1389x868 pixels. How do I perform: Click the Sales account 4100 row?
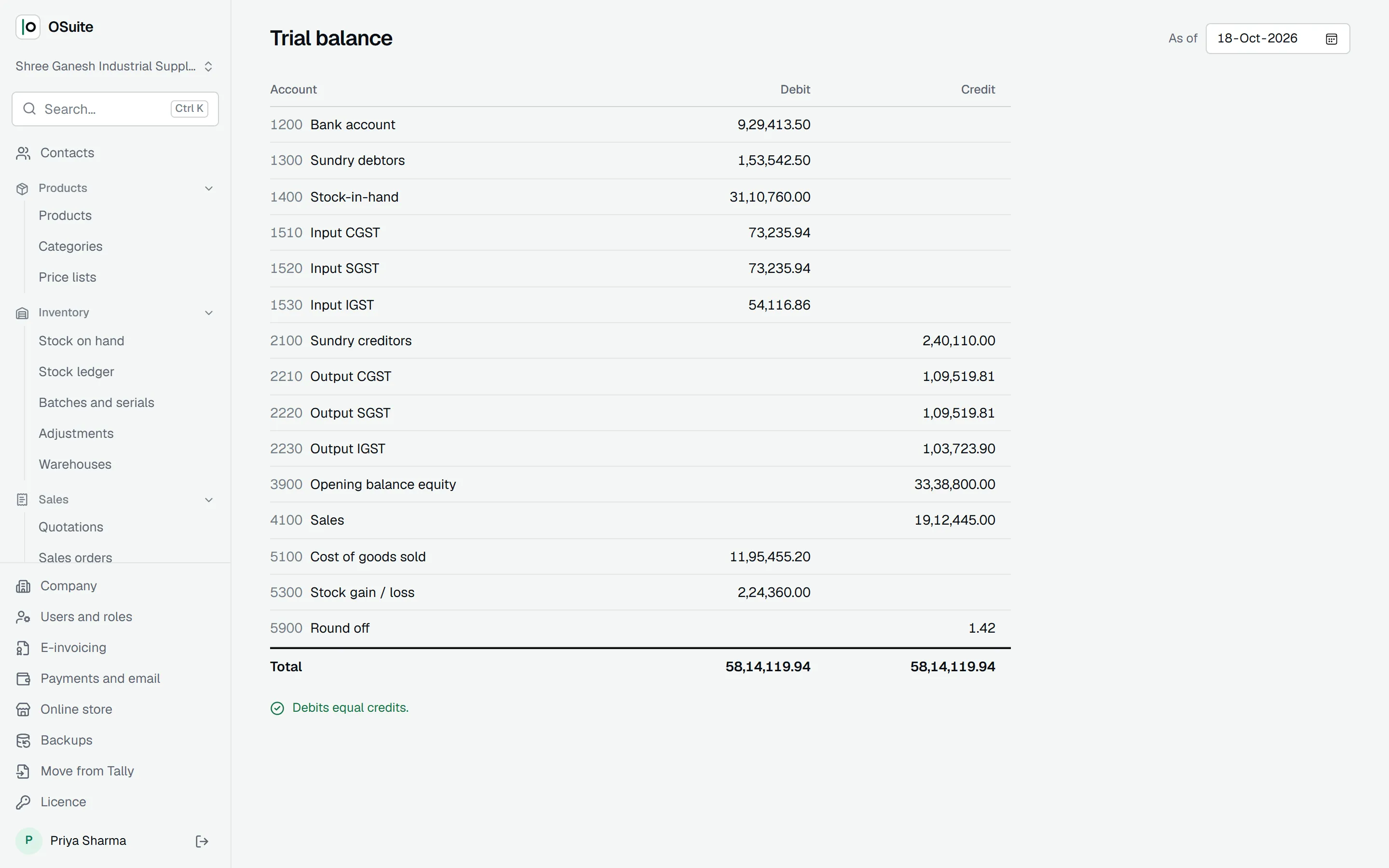[640, 520]
